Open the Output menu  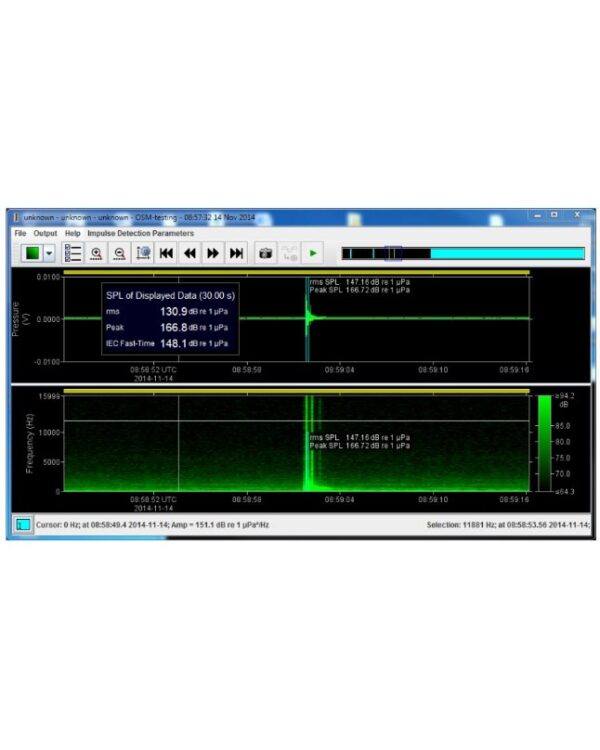pyautogui.click(x=46, y=233)
